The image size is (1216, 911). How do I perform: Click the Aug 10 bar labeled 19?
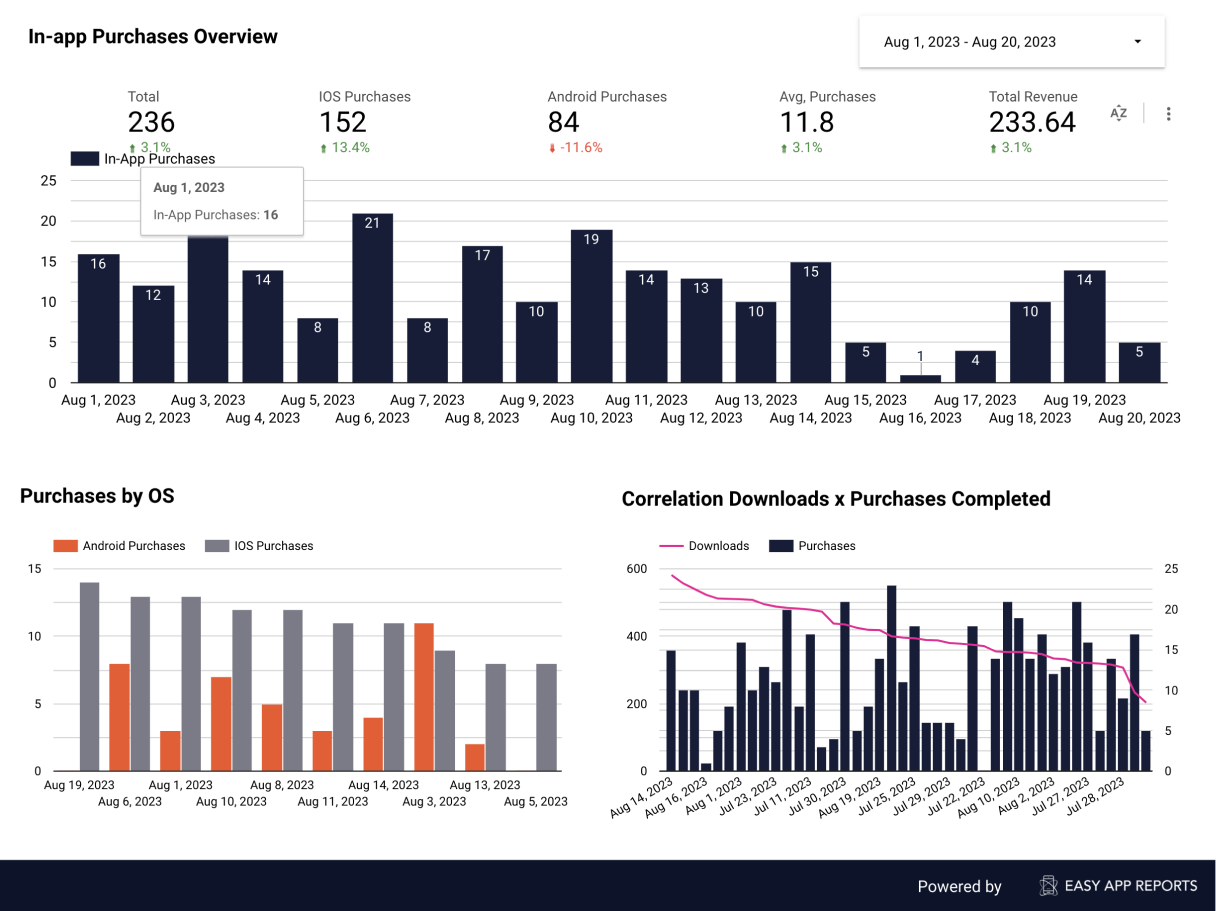coord(591,306)
